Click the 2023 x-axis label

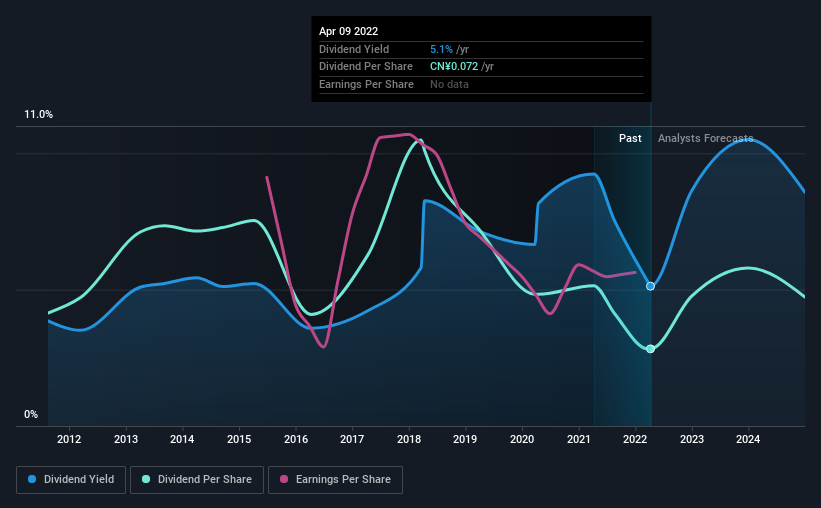click(x=692, y=439)
